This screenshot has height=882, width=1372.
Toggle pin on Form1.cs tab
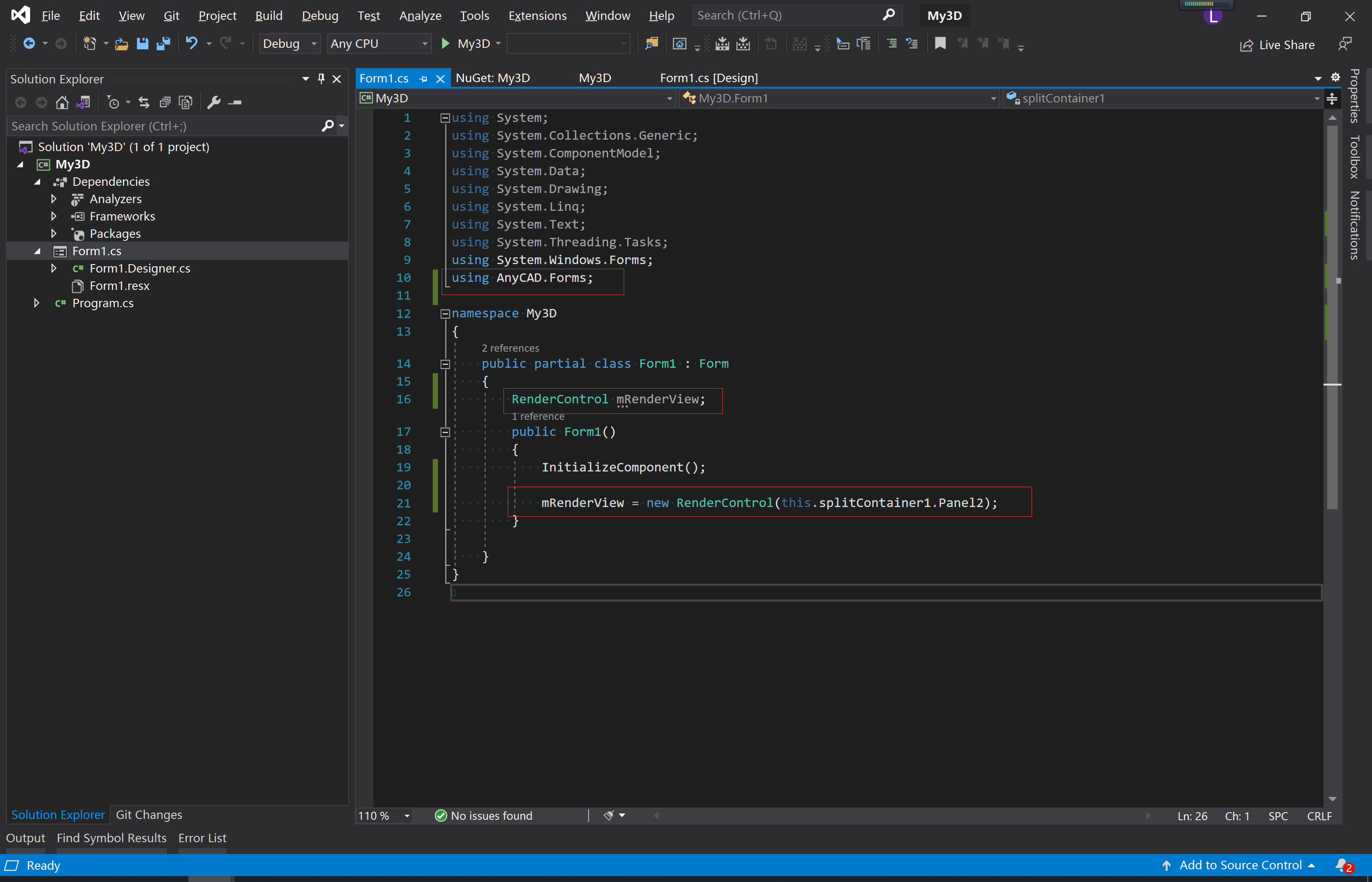tap(423, 79)
